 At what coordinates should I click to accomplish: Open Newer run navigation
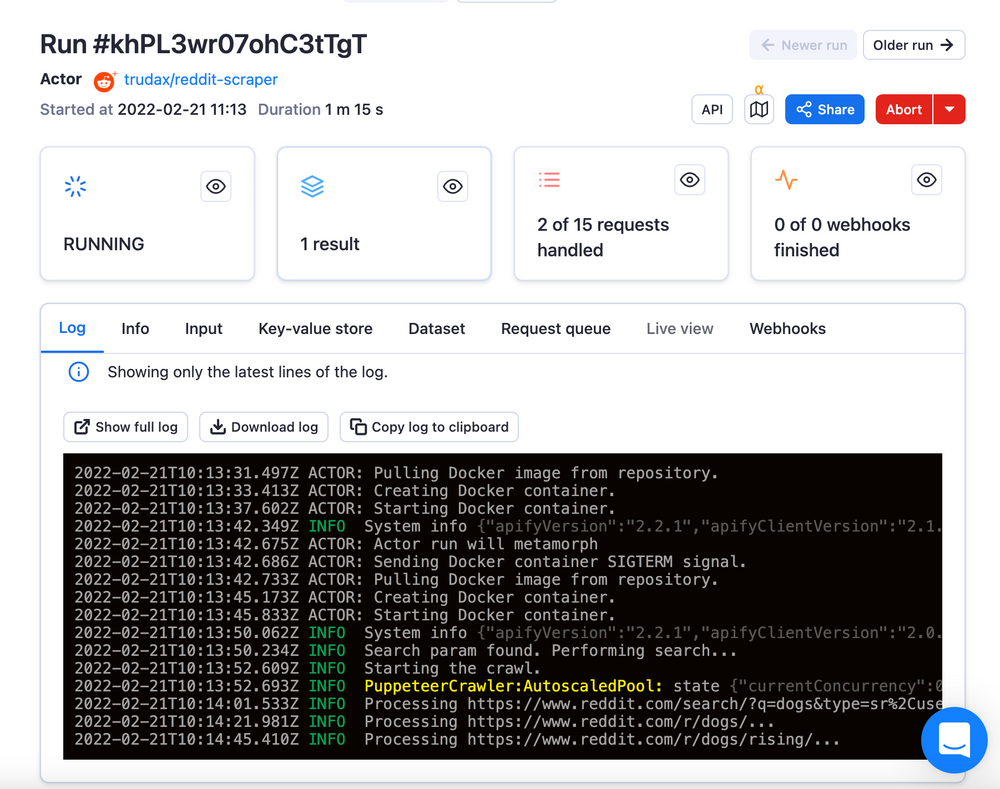click(x=802, y=45)
